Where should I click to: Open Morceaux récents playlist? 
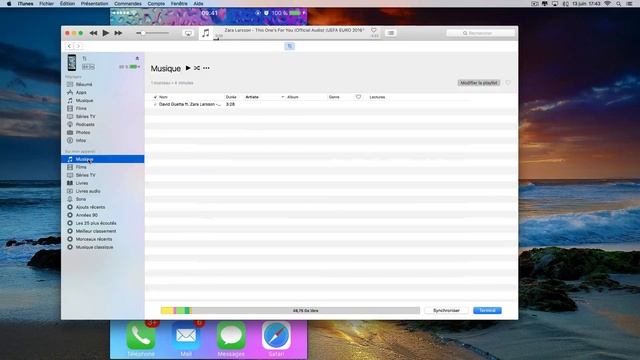[93, 239]
